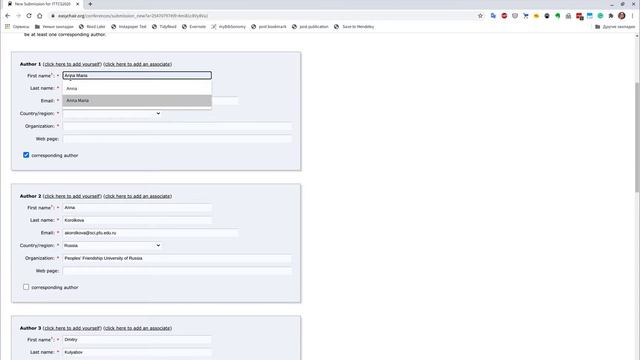Open the gray shield extension
The image size is (640, 360).
(x=515, y=16)
